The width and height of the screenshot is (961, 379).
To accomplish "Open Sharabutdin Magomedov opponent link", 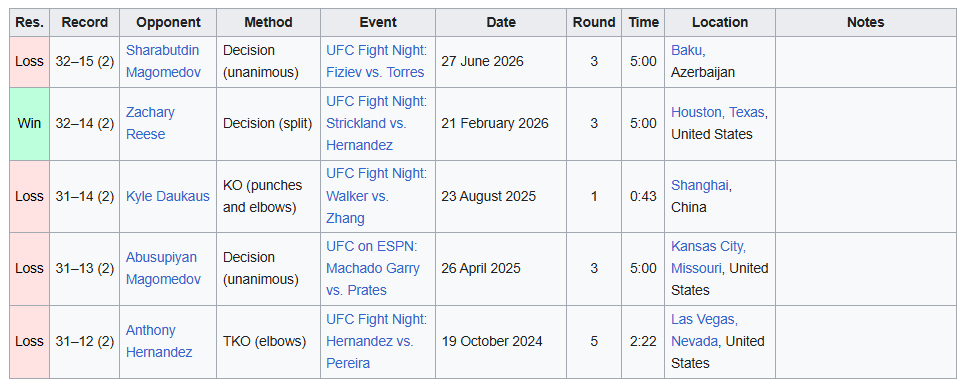I will point(163,61).
